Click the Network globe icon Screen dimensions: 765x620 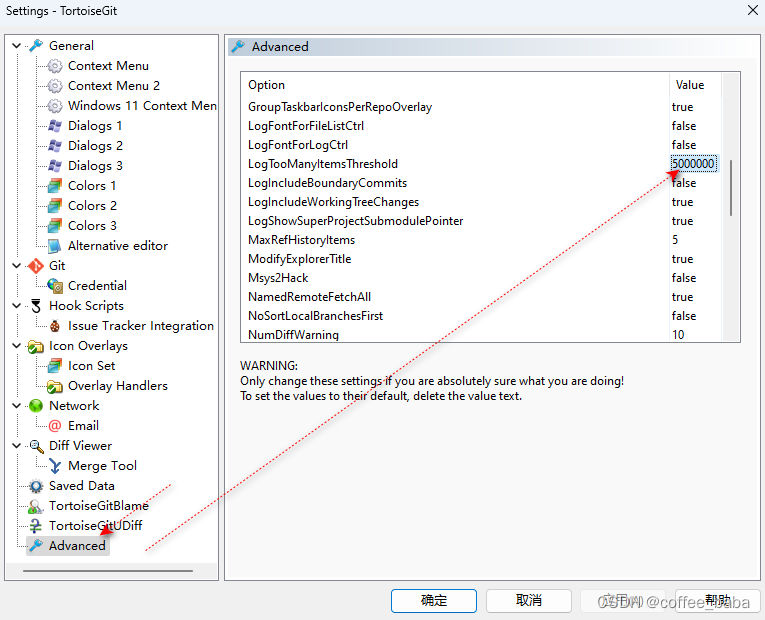pos(36,406)
